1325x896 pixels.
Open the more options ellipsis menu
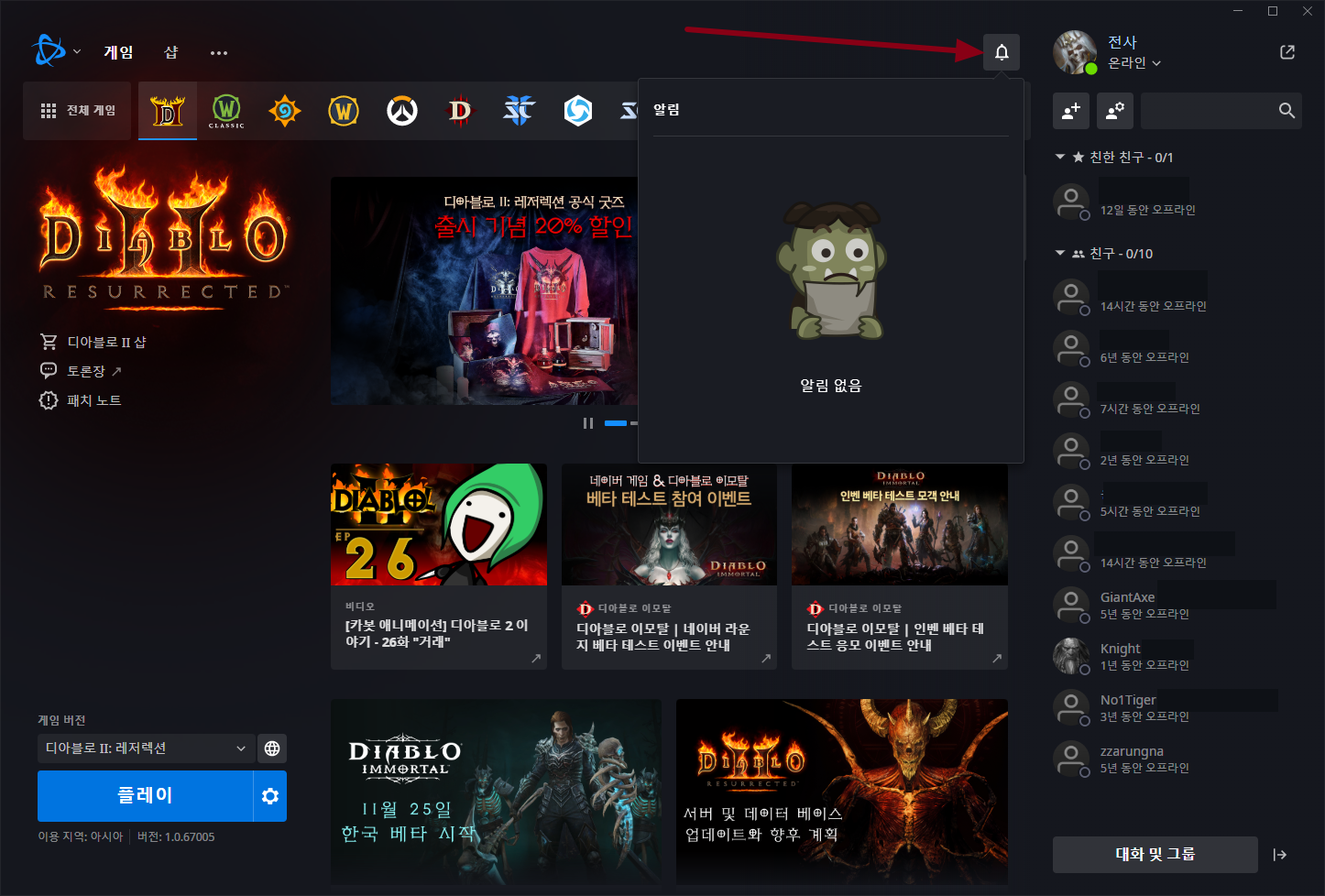(x=219, y=53)
